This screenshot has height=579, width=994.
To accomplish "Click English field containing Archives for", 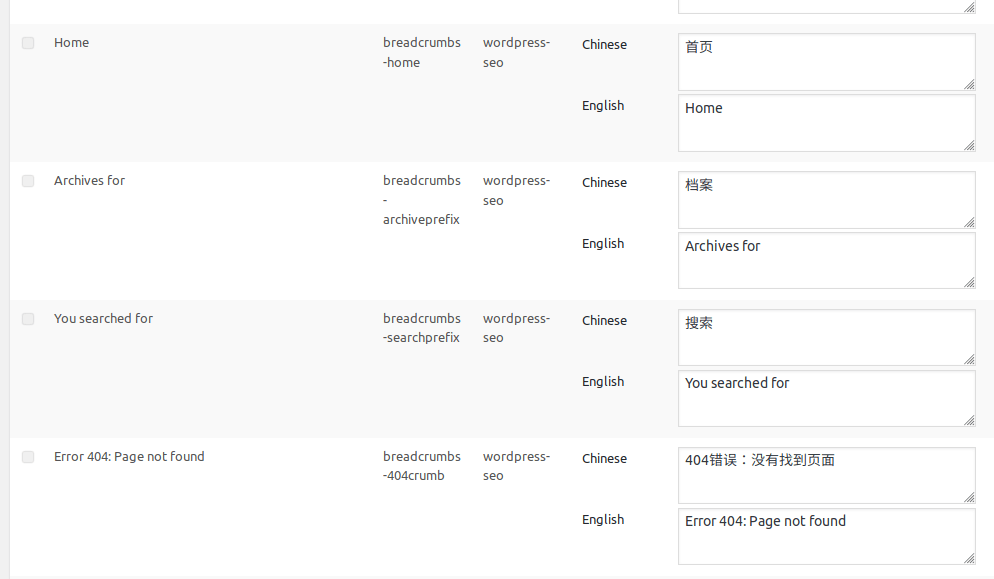I will coord(827,261).
